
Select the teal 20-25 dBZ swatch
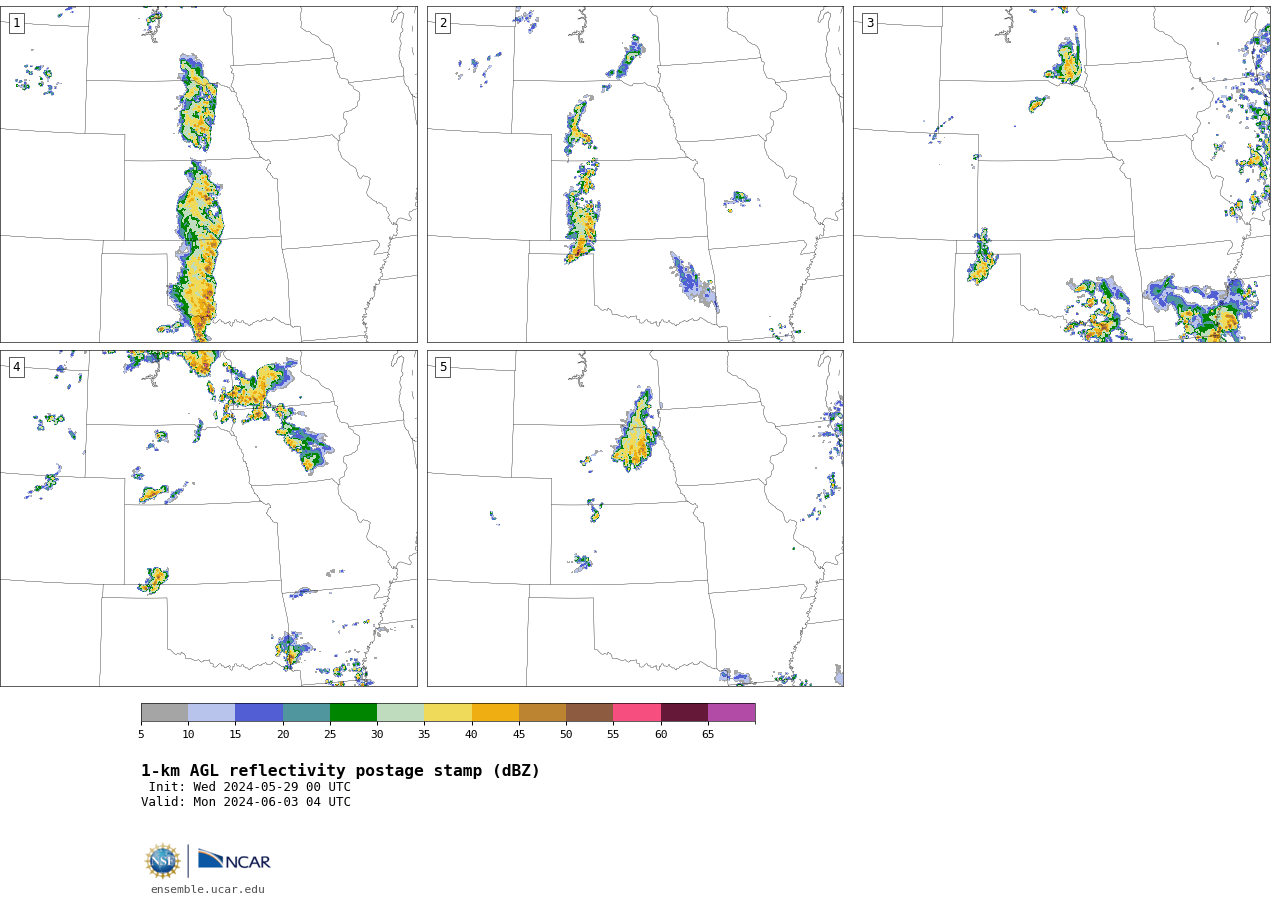(306, 713)
